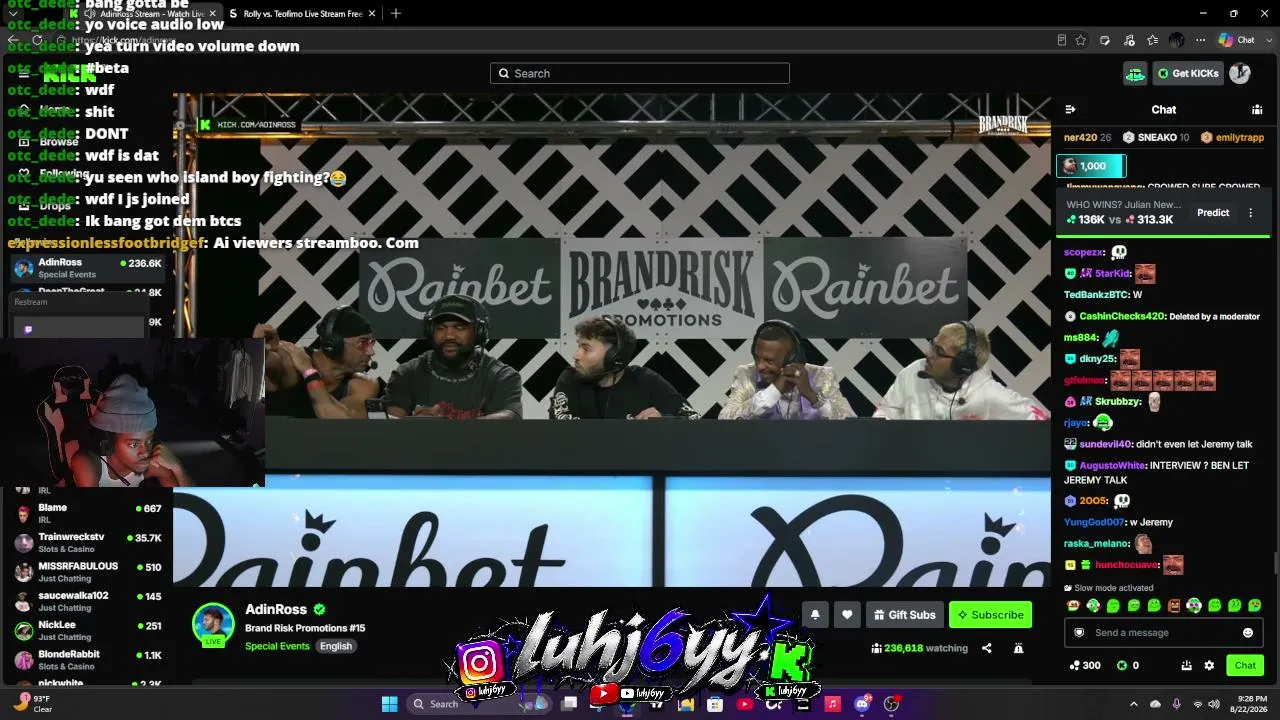1280x720 pixels.
Task: Open the prediction options three-dot menu
Action: [x=1250, y=213]
